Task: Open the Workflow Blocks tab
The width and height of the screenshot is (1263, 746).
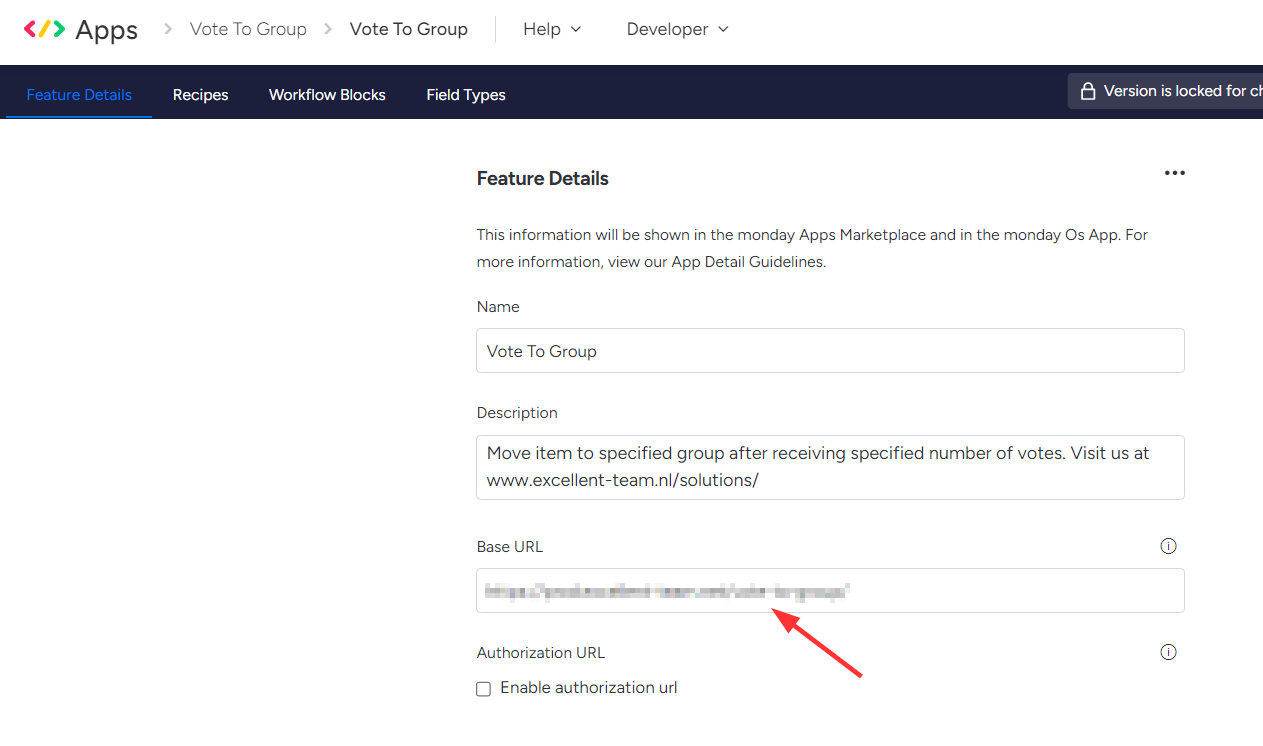Action: click(x=327, y=95)
